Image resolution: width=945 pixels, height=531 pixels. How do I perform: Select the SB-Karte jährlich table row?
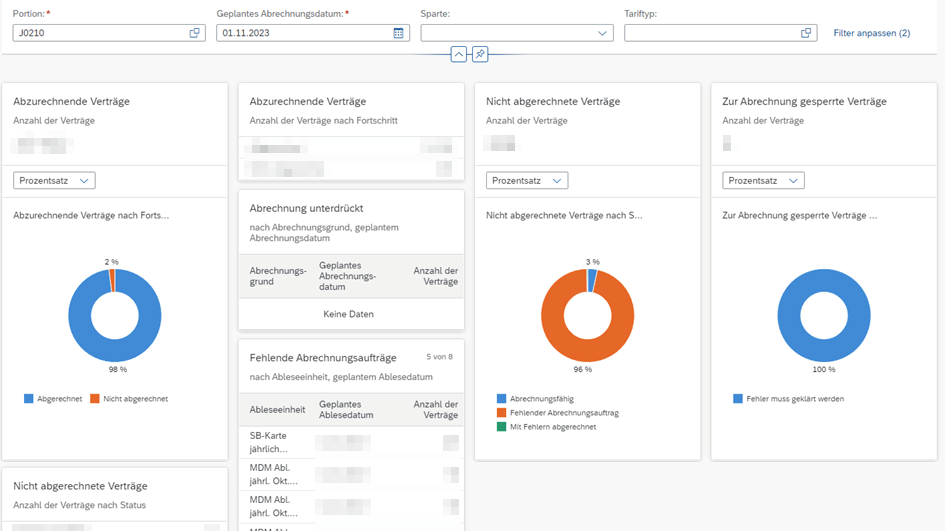[350, 441]
